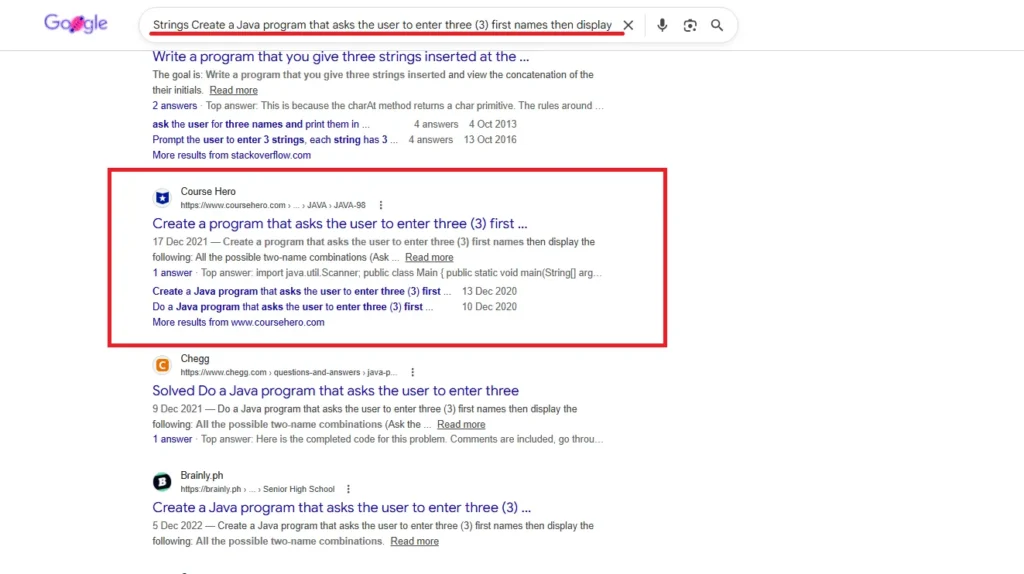Click the Course Hero site name text
The image size is (1024, 574).
208,191
